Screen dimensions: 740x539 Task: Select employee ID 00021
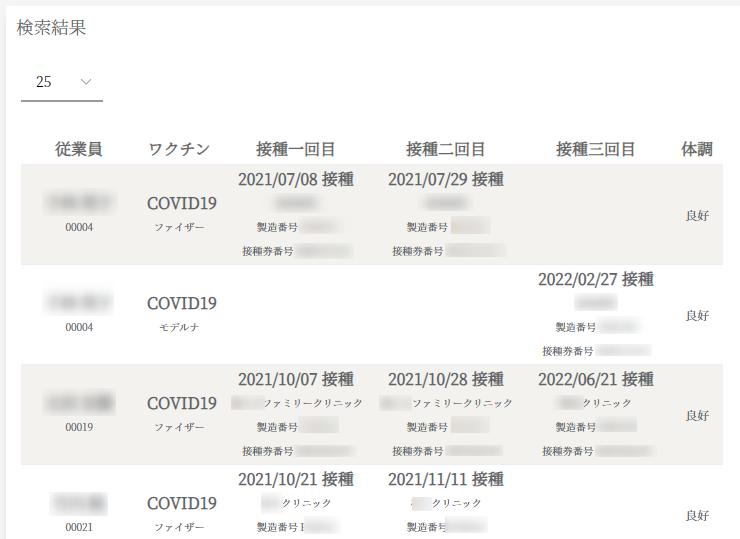(x=79, y=527)
